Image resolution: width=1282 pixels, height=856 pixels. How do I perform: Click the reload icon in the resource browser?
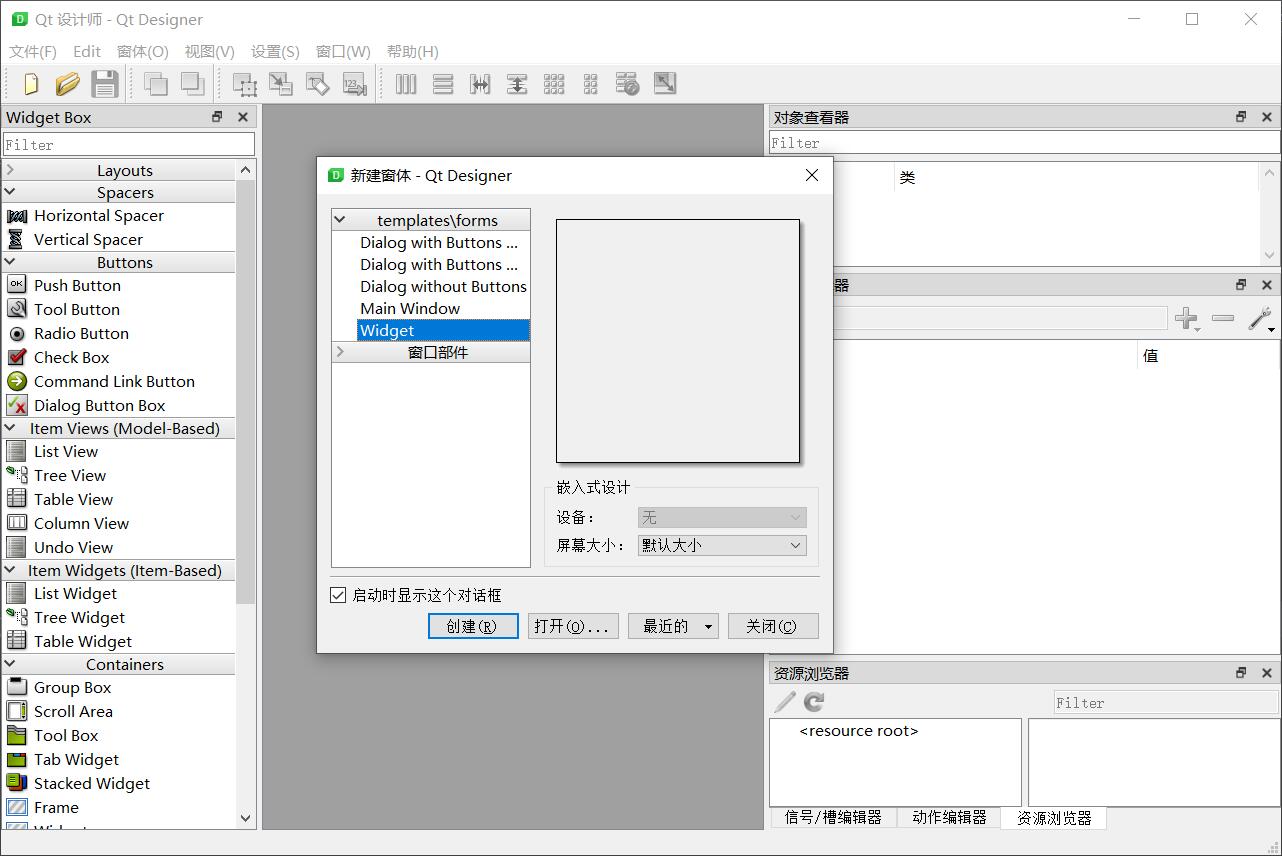(x=813, y=701)
